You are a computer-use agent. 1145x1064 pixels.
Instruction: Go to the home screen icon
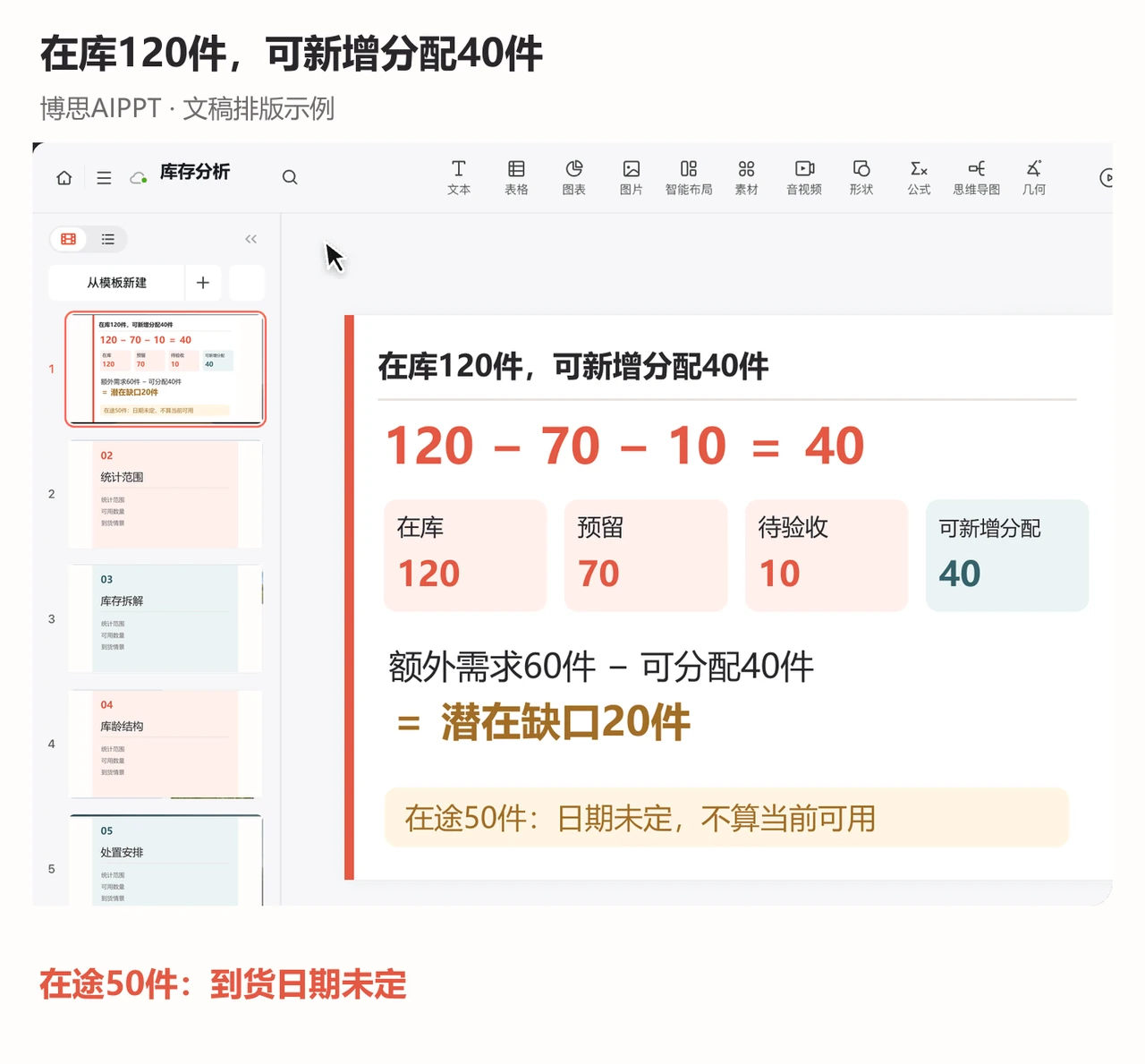click(64, 177)
